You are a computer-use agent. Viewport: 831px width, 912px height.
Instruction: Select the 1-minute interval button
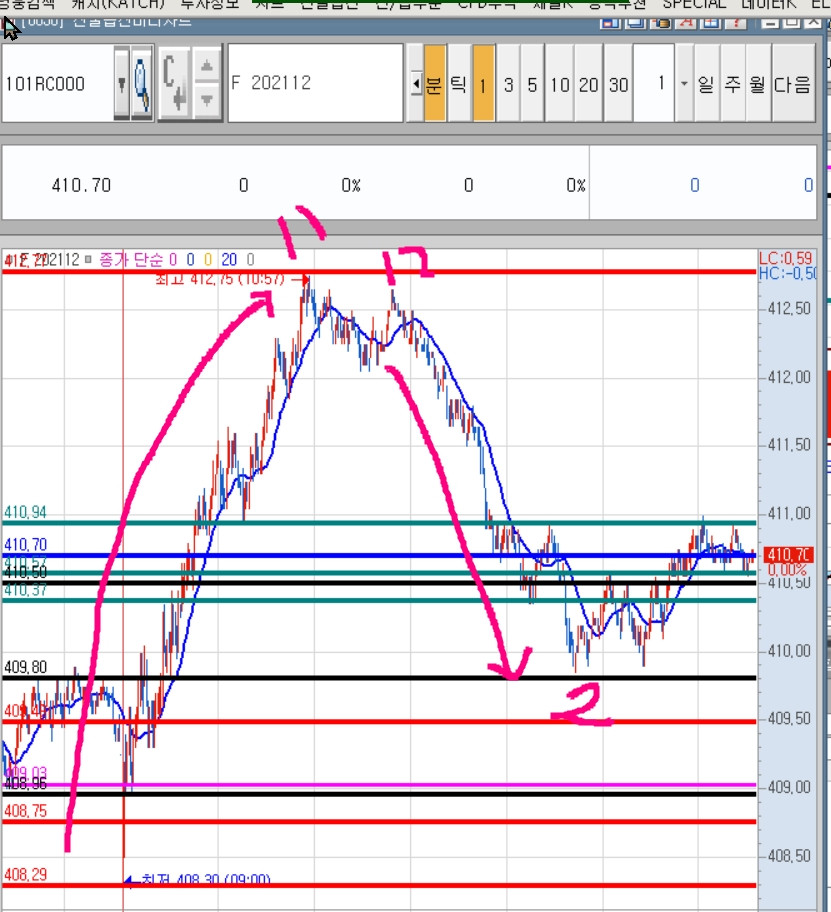tap(483, 83)
